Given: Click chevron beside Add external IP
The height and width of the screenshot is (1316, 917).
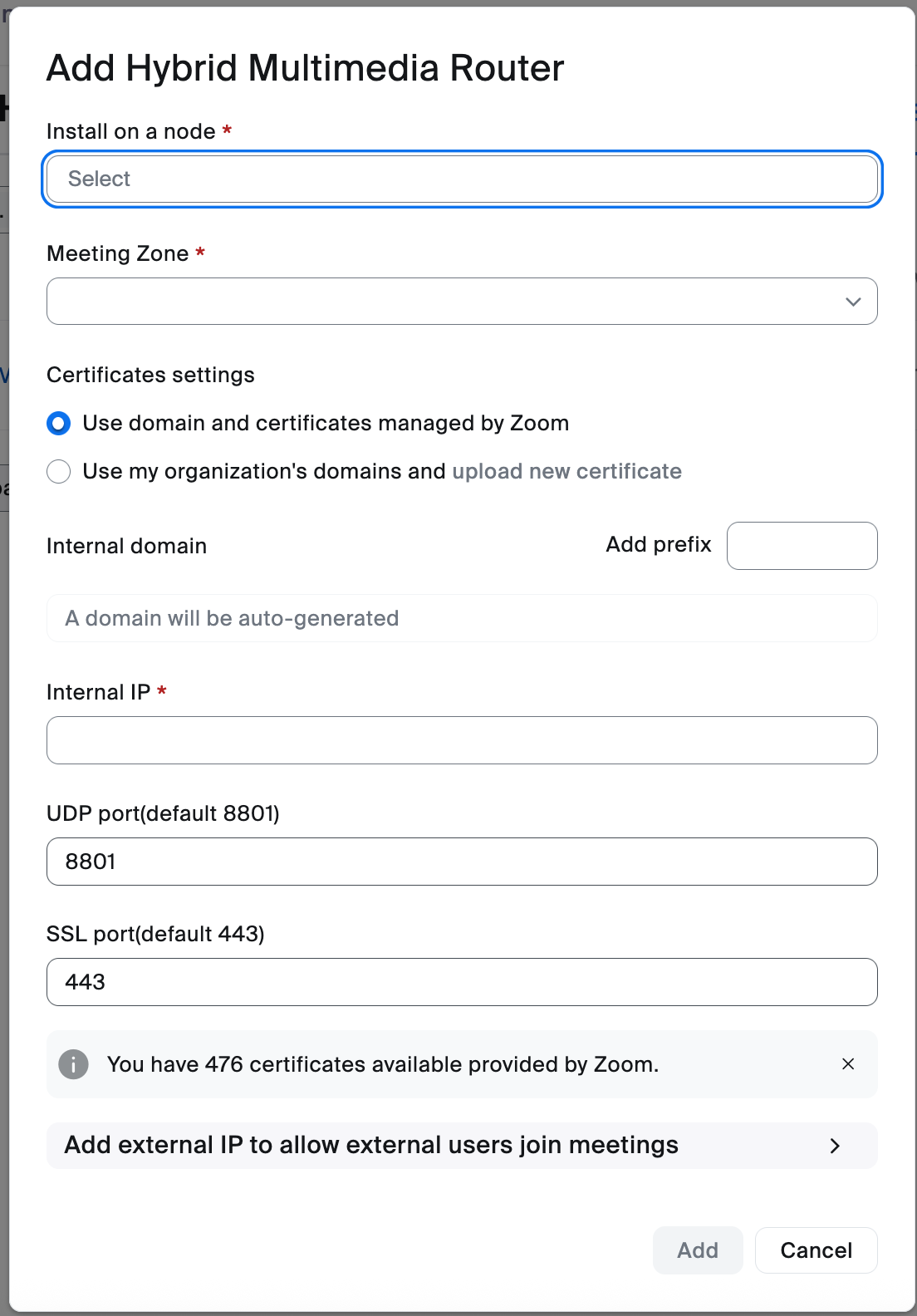Looking at the screenshot, I should [835, 1146].
